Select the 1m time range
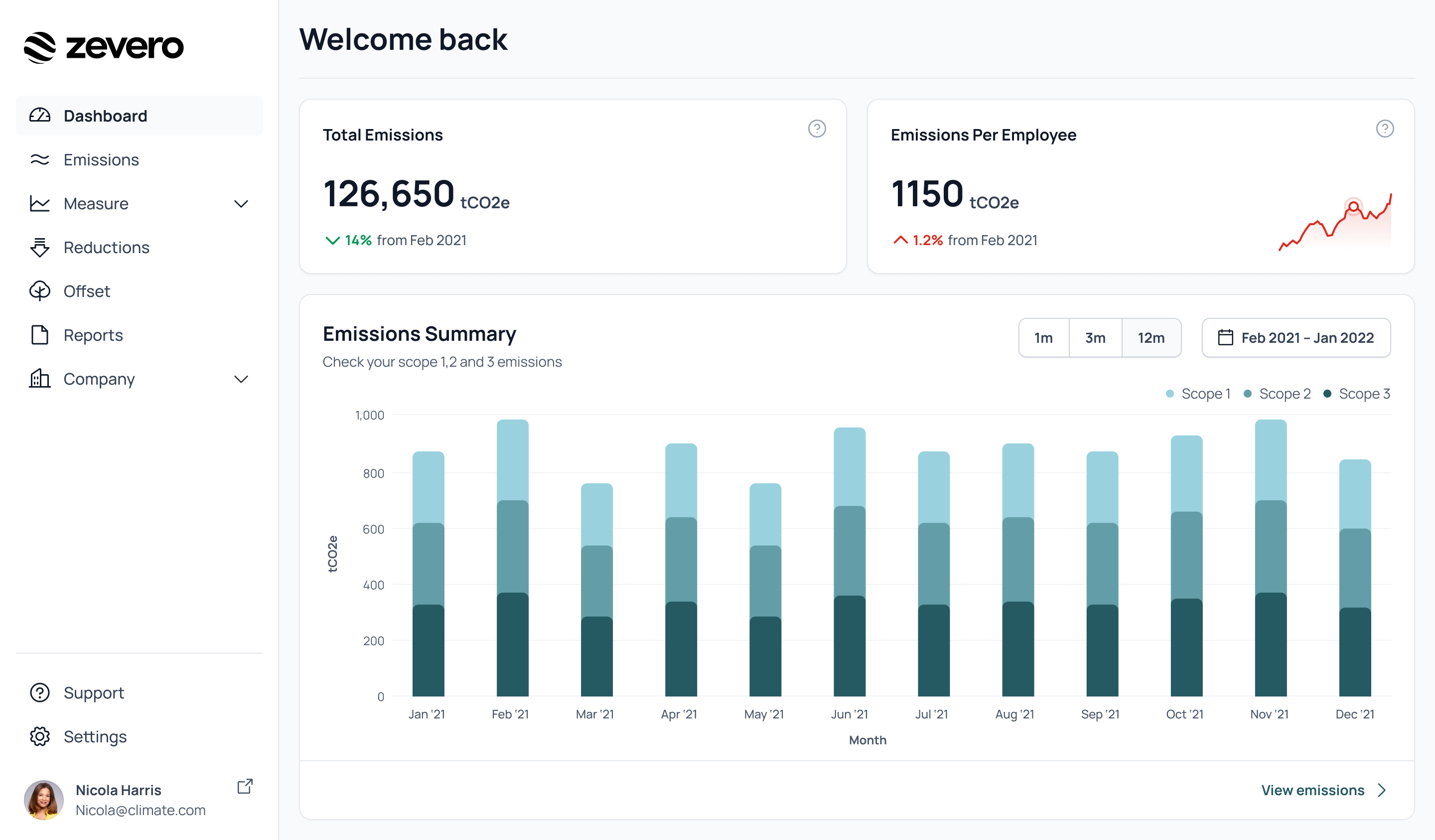The width and height of the screenshot is (1435, 840). pyautogui.click(x=1044, y=338)
